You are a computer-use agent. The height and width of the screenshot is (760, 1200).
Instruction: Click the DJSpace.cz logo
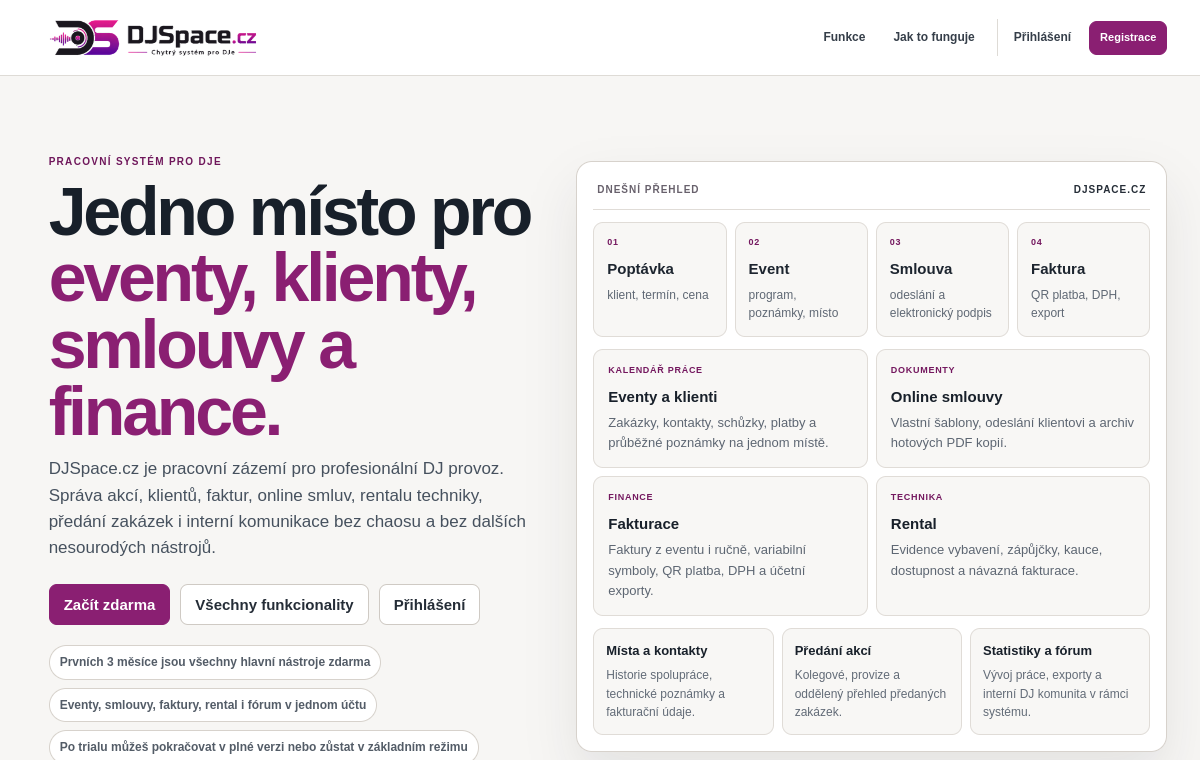click(153, 38)
